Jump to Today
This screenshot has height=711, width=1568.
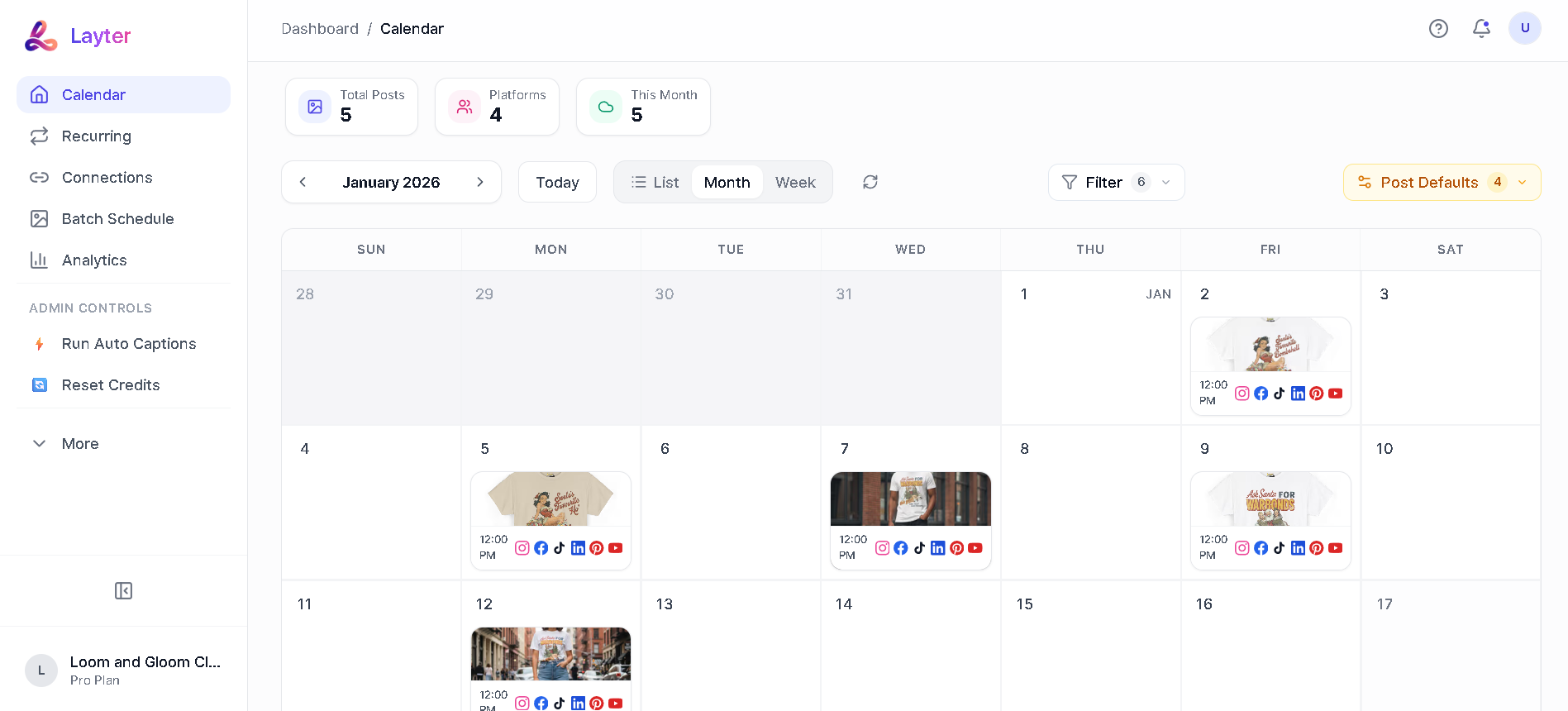(557, 182)
